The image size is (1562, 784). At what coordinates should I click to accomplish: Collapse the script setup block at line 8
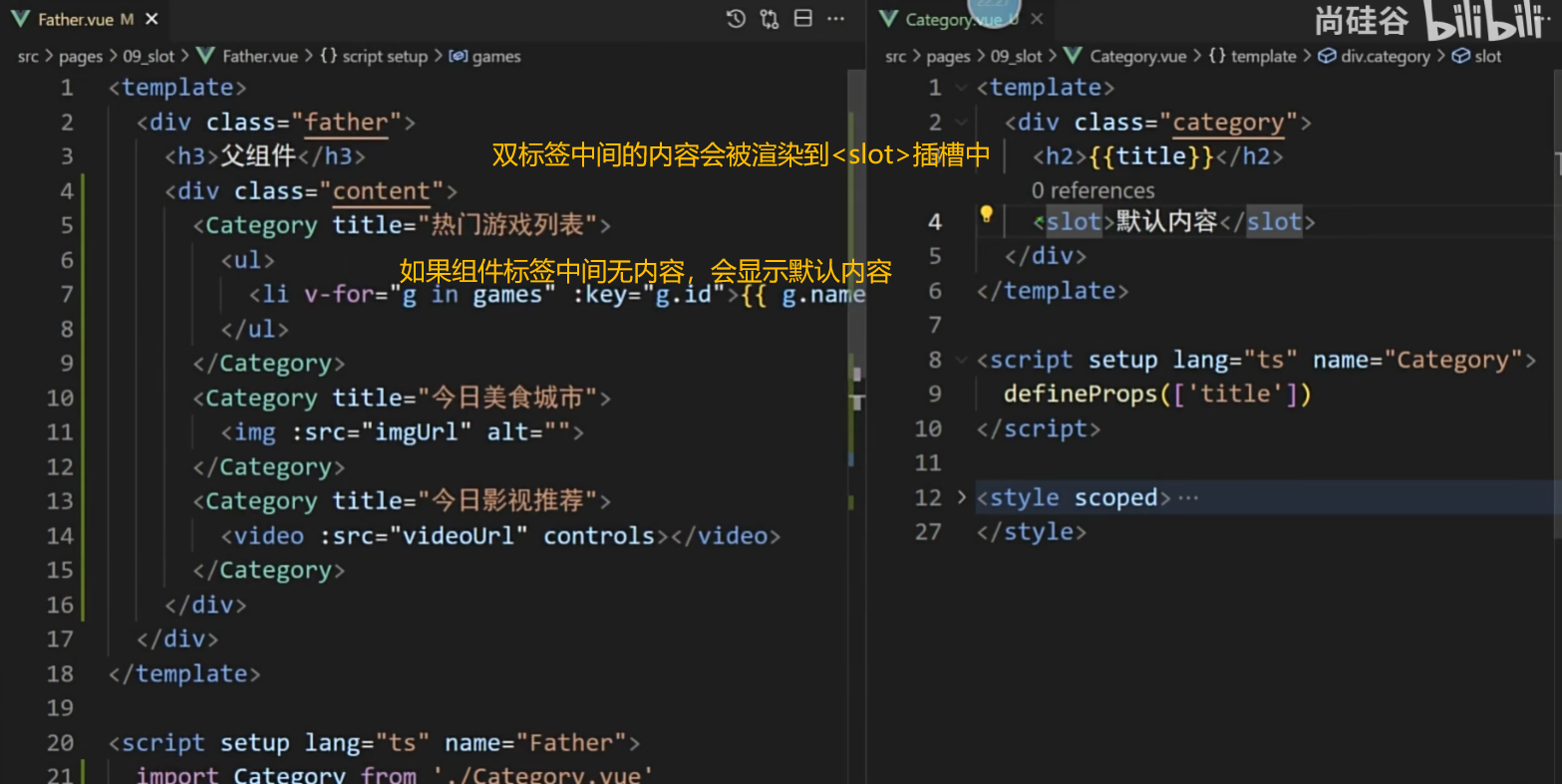[961, 360]
